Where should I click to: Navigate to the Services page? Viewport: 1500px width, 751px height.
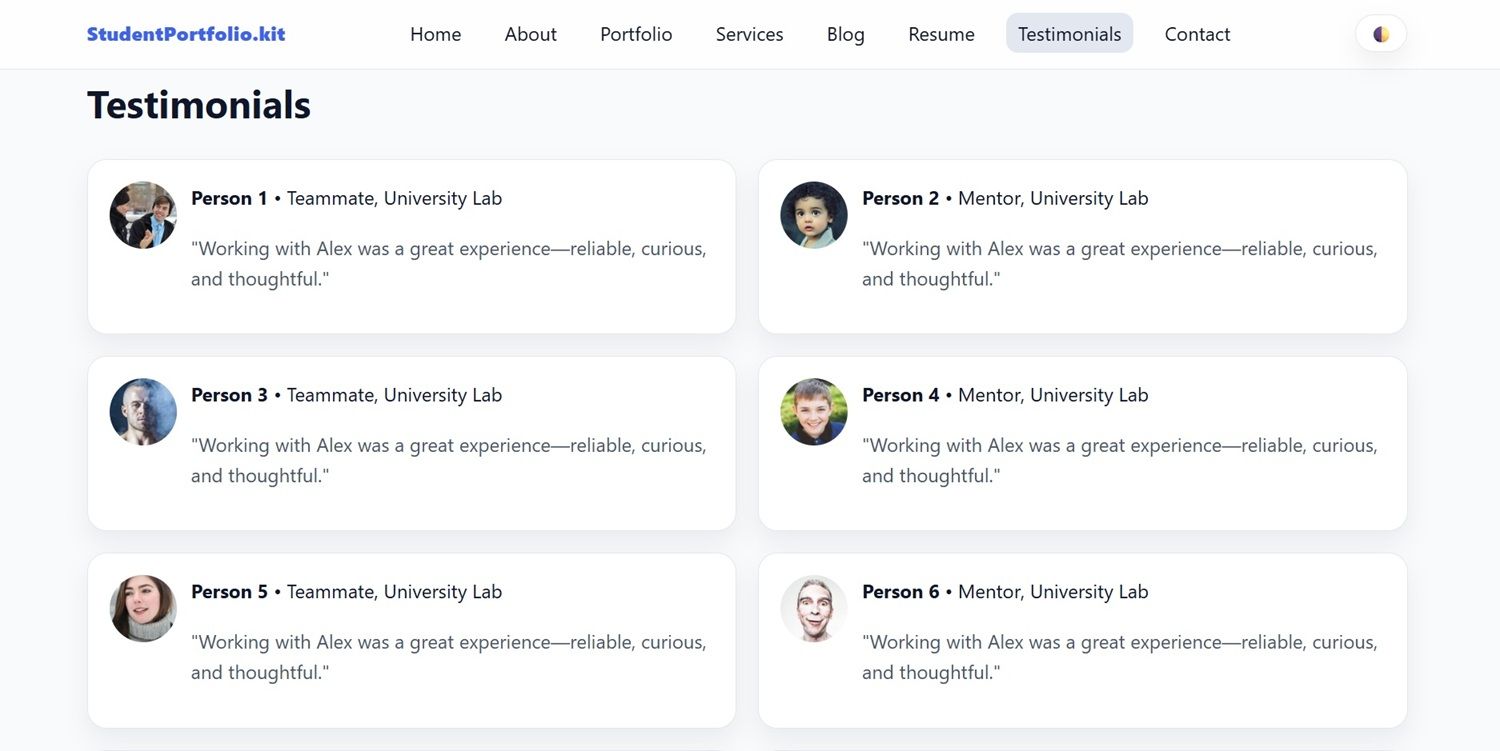pyautogui.click(x=749, y=34)
